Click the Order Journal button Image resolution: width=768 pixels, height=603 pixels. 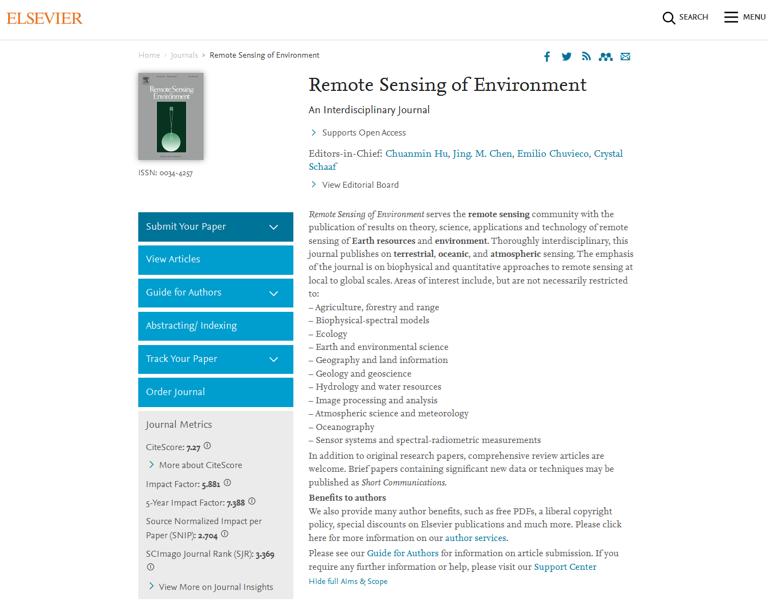coord(215,392)
